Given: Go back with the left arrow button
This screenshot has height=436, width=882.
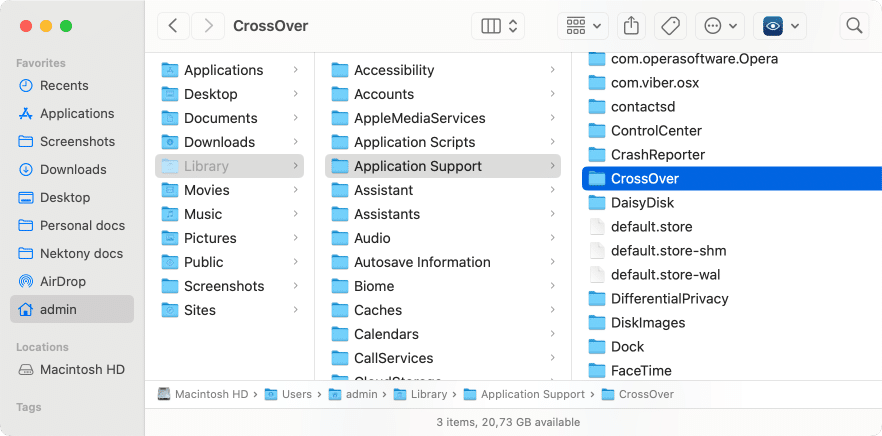Looking at the screenshot, I should tap(173, 26).
